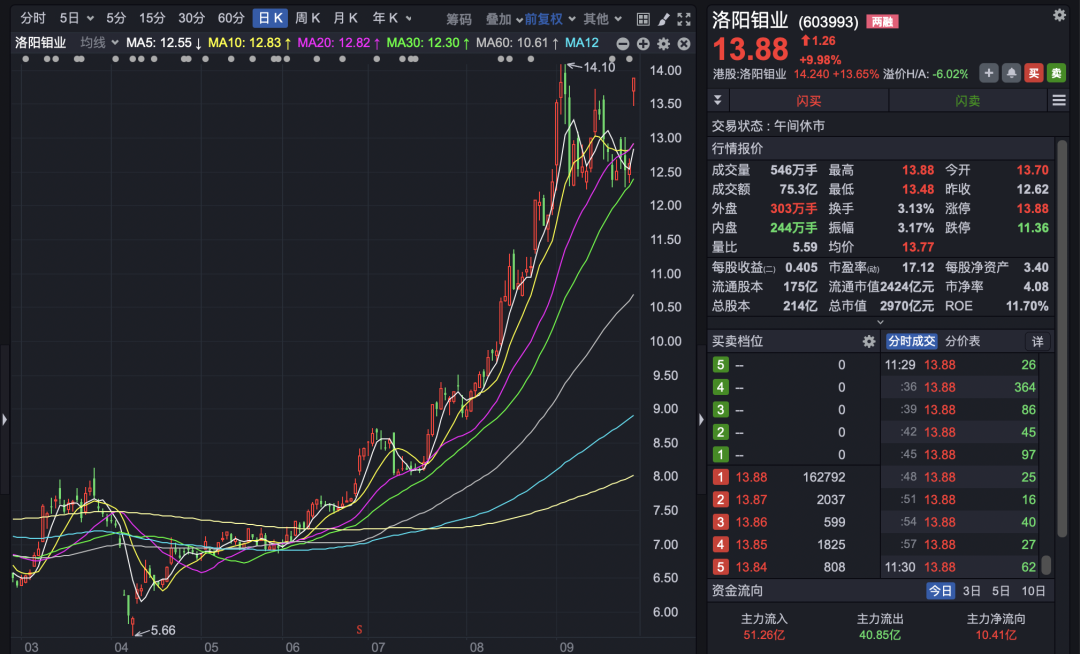The height and width of the screenshot is (654, 1080).
Task: Switch fund flow to 今日 view
Action: 941,590
